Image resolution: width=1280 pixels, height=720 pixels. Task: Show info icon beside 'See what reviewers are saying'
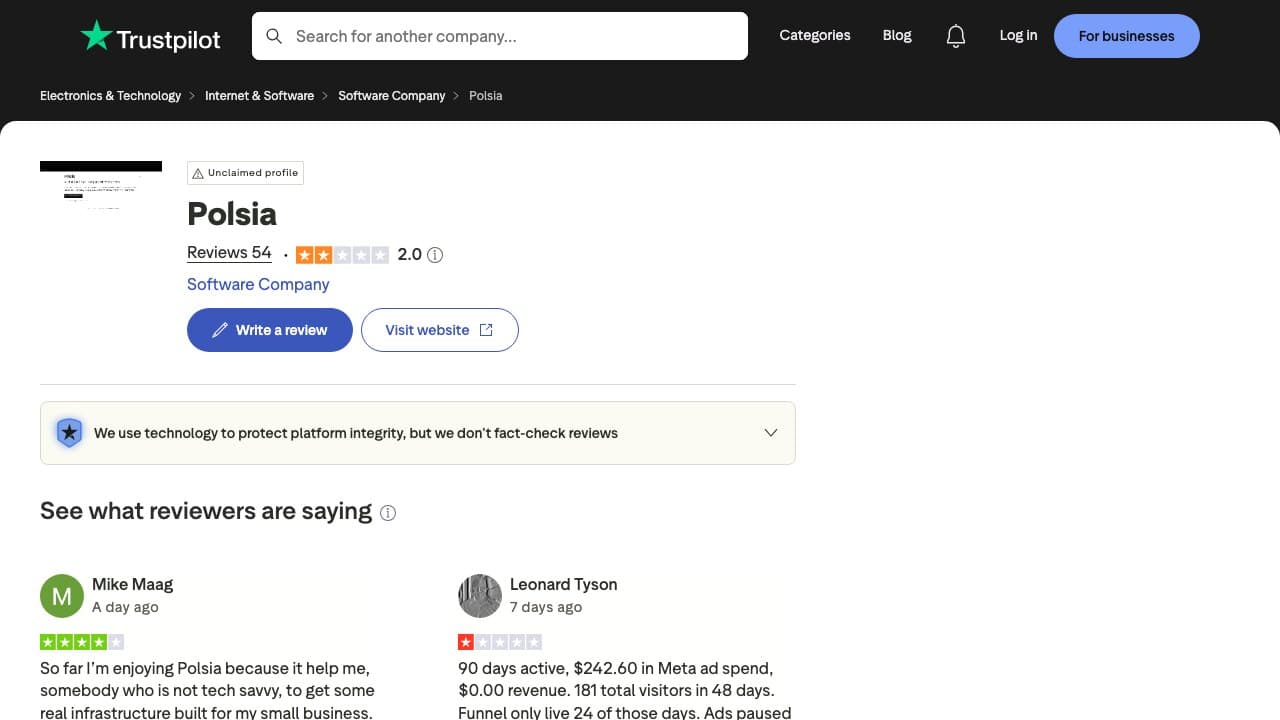(x=388, y=513)
